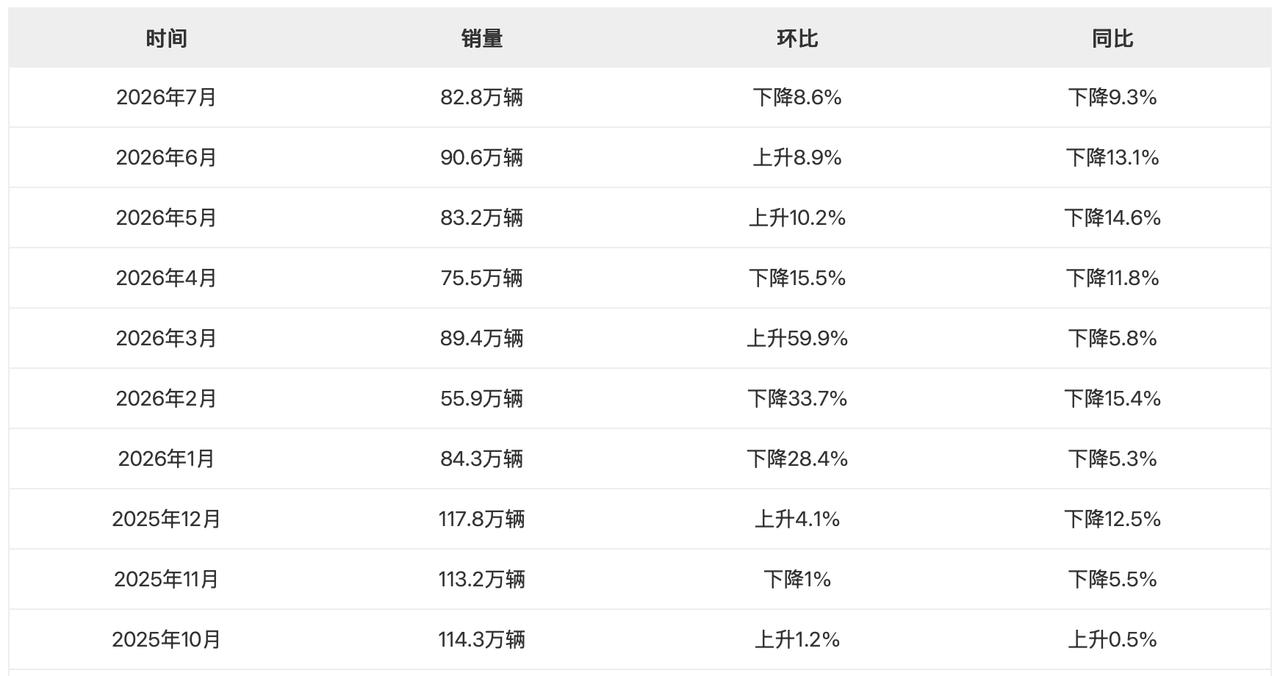Click the 82.8万辆 sales value
This screenshot has width=1280, height=676.
coord(481,97)
